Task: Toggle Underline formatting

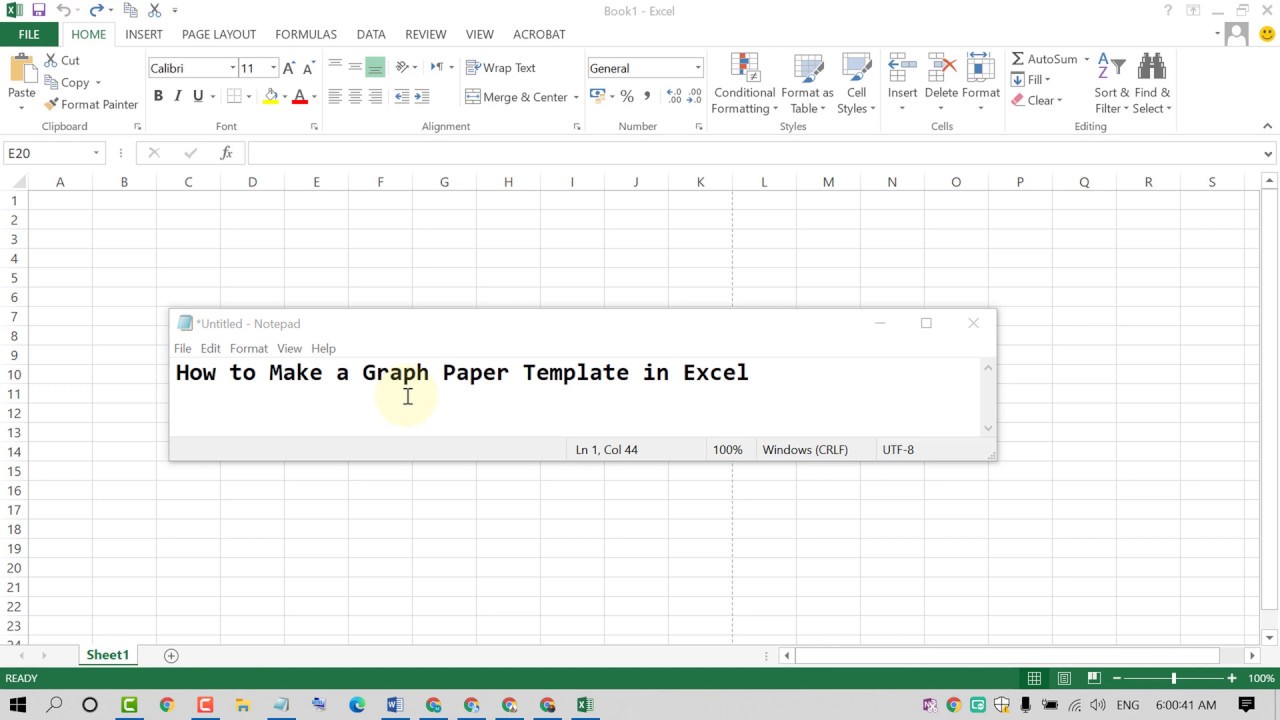Action: [198, 97]
